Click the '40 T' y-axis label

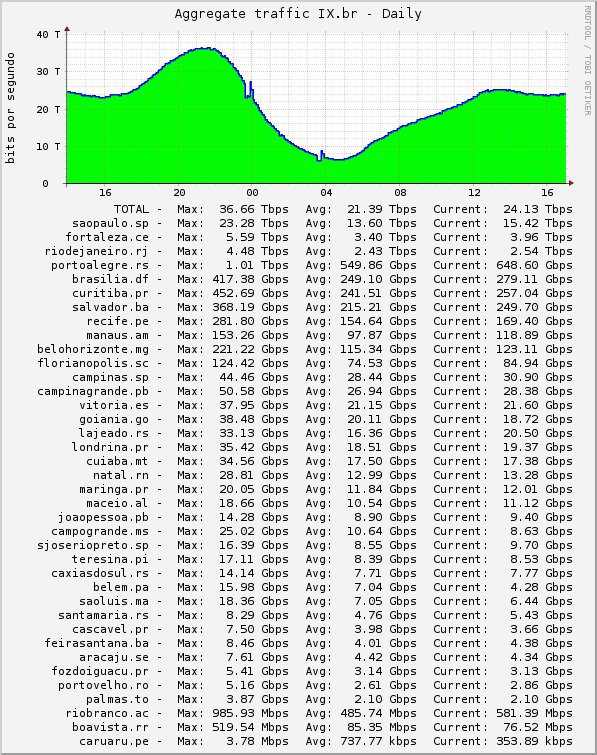tap(48, 35)
